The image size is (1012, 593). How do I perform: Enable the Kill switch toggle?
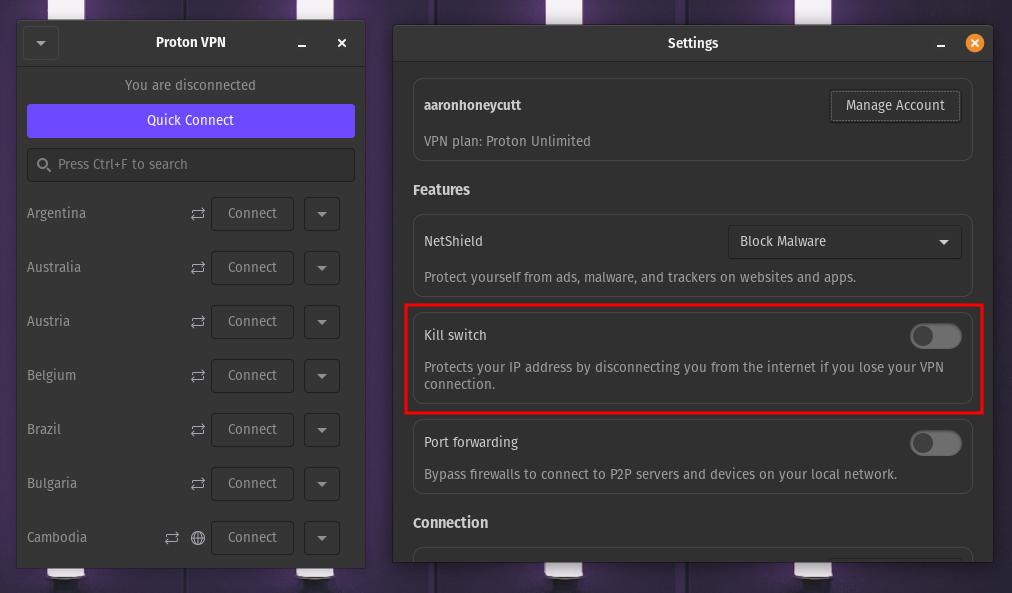pyautogui.click(x=935, y=335)
